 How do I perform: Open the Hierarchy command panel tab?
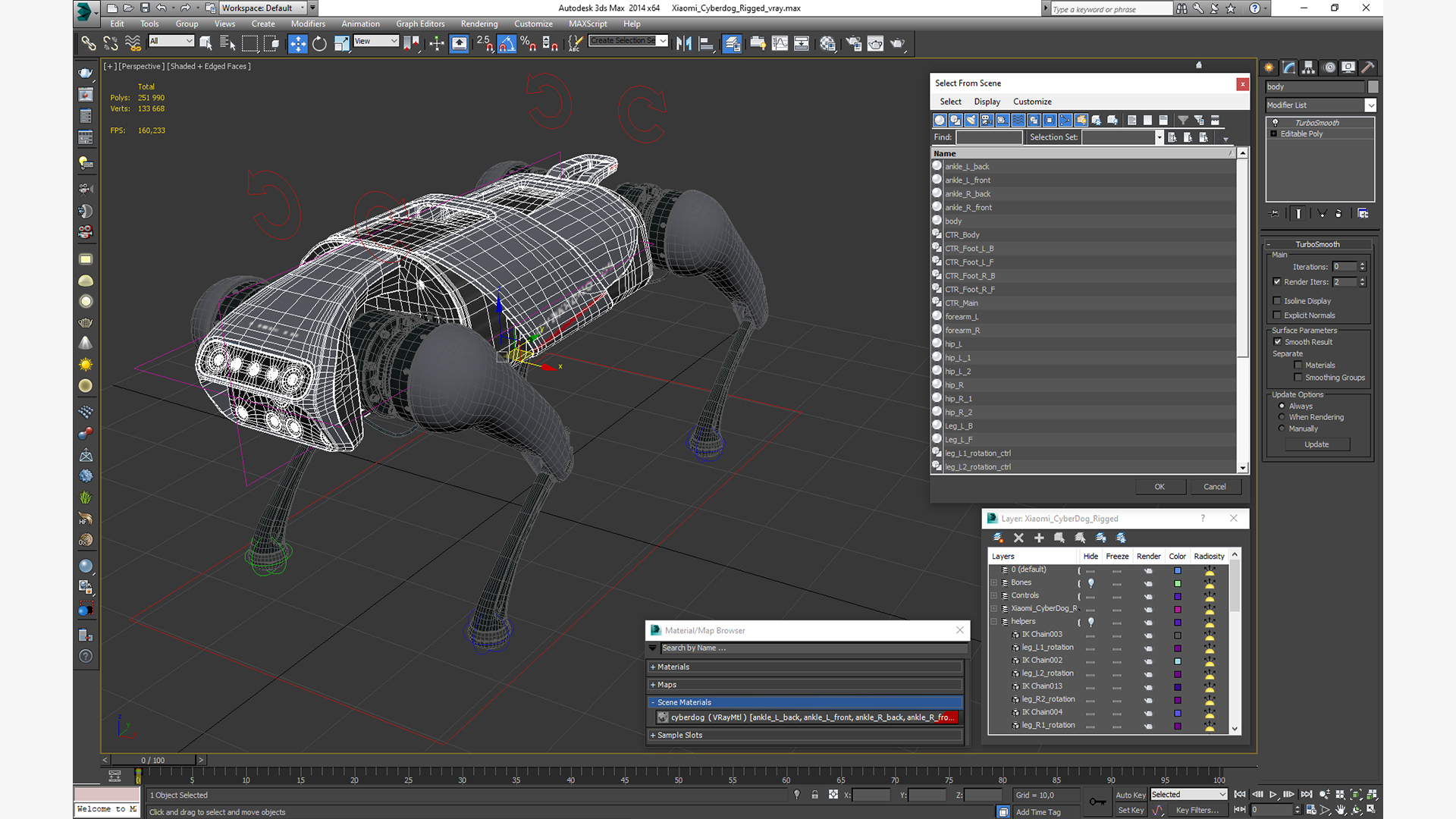click(1309, 67)
